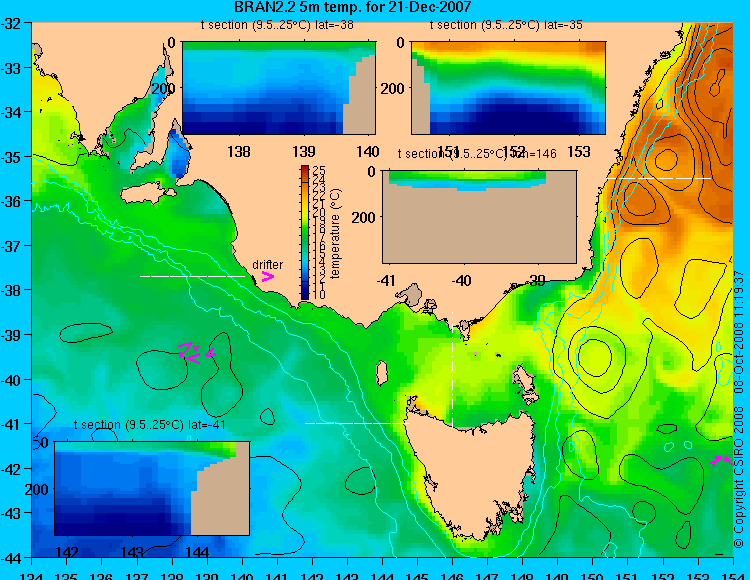Click the 144 longitude tick under the lat=-41 inset
The height and width of the screenshot is (580, 750).
tap(197, 552)
